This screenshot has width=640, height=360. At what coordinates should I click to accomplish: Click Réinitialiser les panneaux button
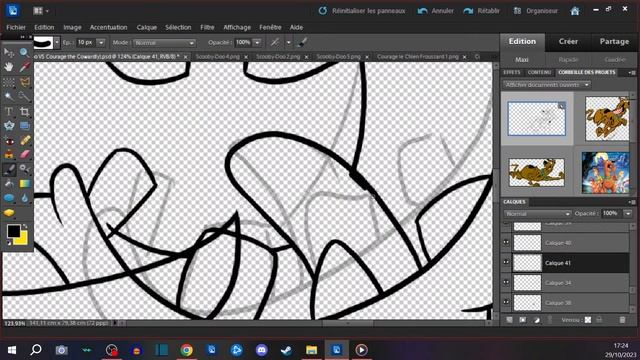tap(362, 11)
